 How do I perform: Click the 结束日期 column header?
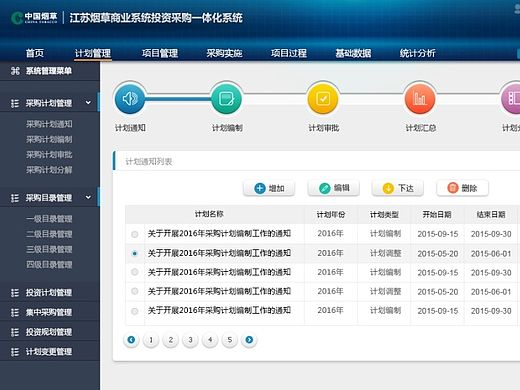[491, 215]
